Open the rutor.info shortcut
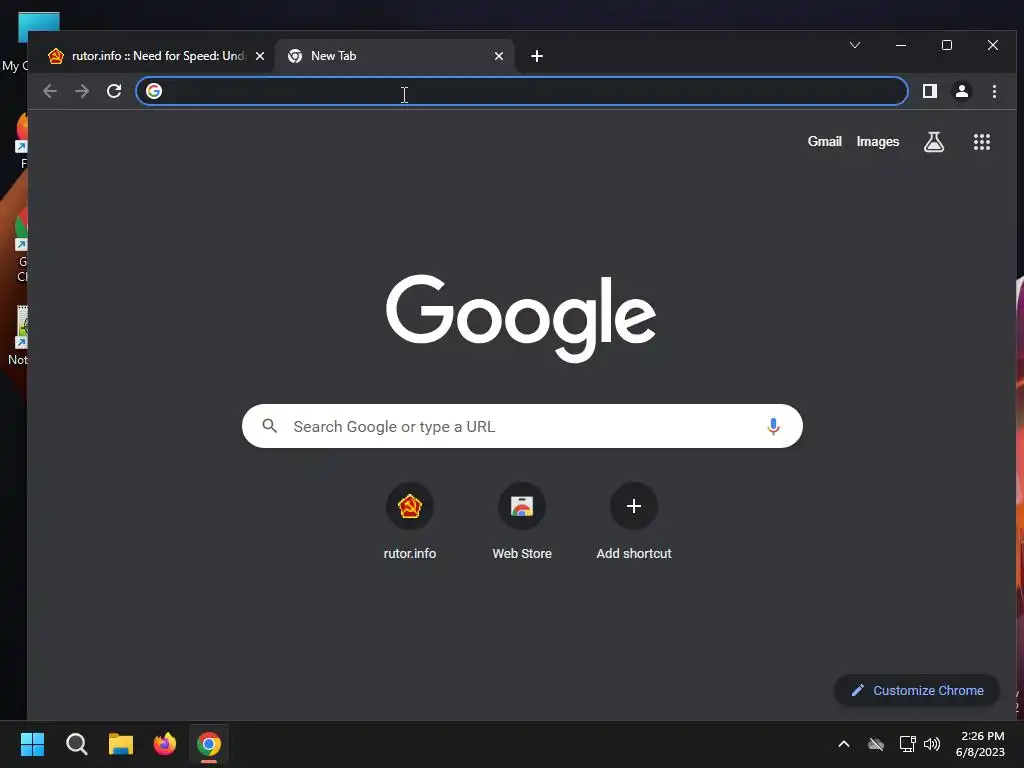The width and height of the screenshot is (1024, 768). tap(409, 521)
